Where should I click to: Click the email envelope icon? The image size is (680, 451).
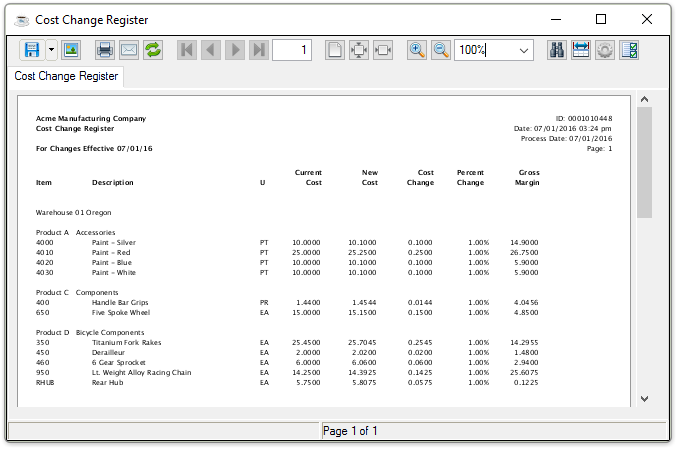pyautogui.click(x=129, y=50)
